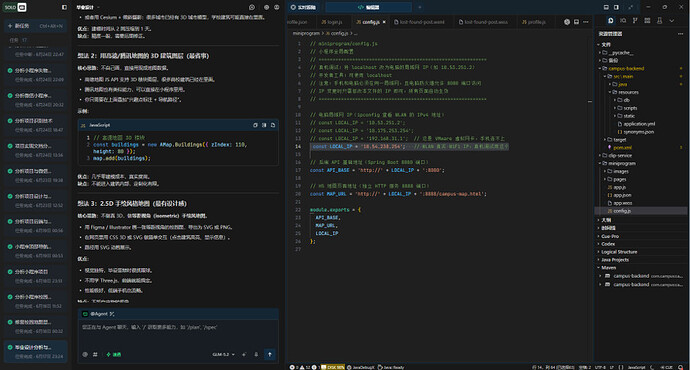Collapse the src\main folder
This screenshot has width=690, height=370.
(640, 76)
